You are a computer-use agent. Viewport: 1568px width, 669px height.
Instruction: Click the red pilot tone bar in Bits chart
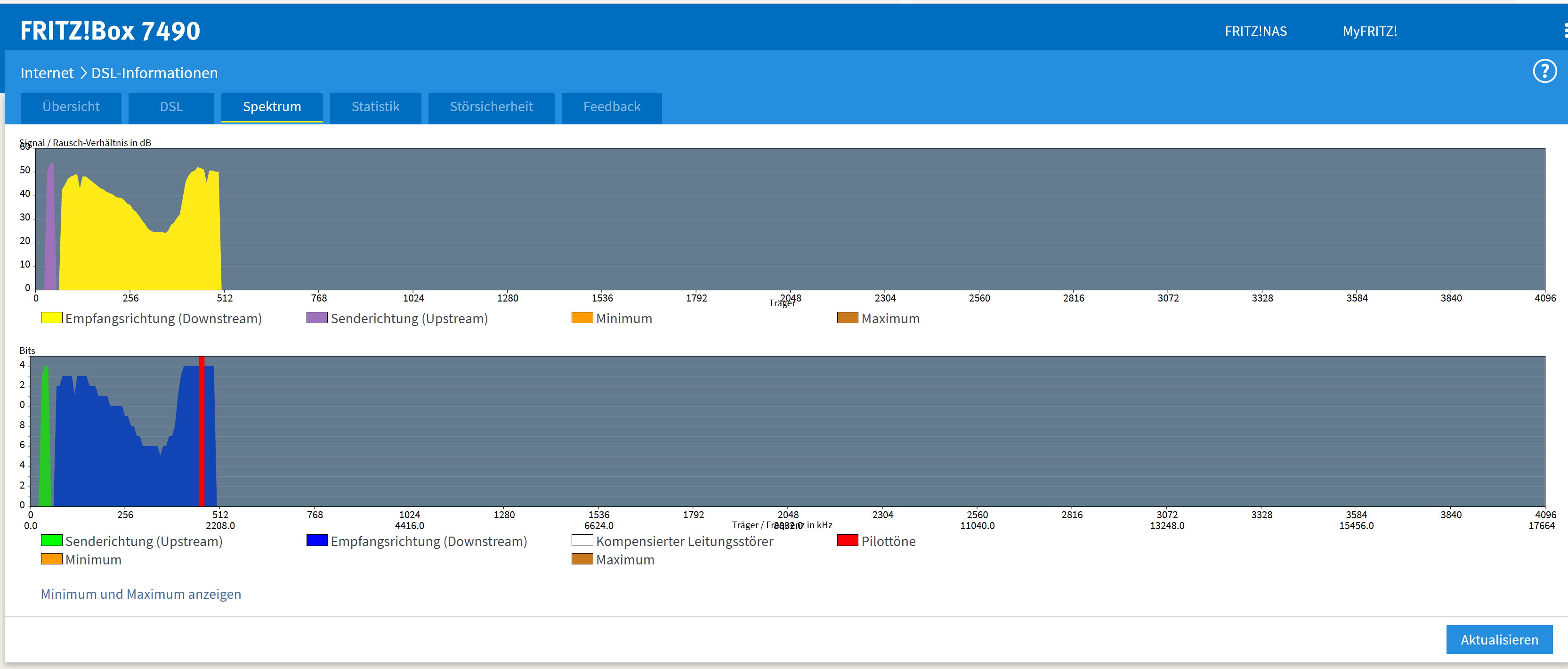tap(202, 432)
